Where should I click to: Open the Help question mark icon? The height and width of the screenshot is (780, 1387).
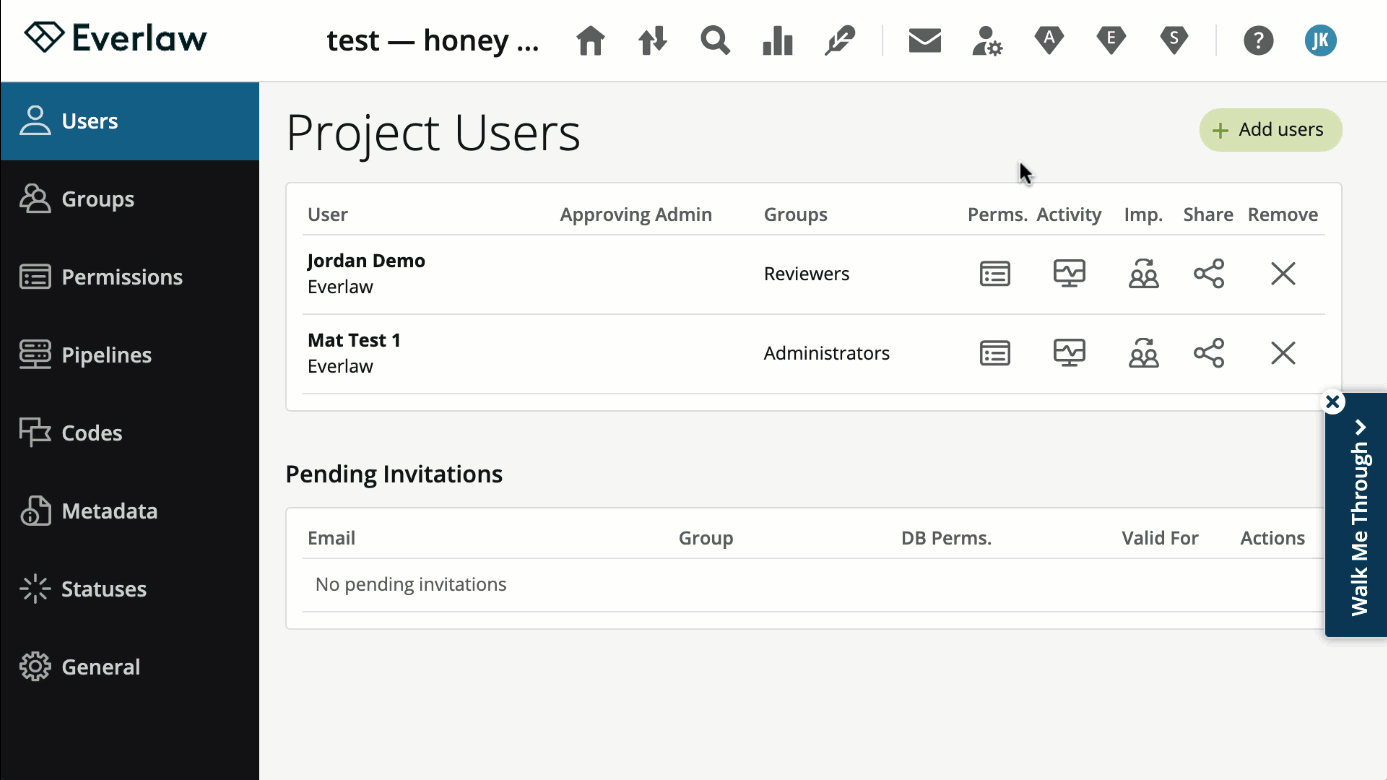[x=1258, y=40]
